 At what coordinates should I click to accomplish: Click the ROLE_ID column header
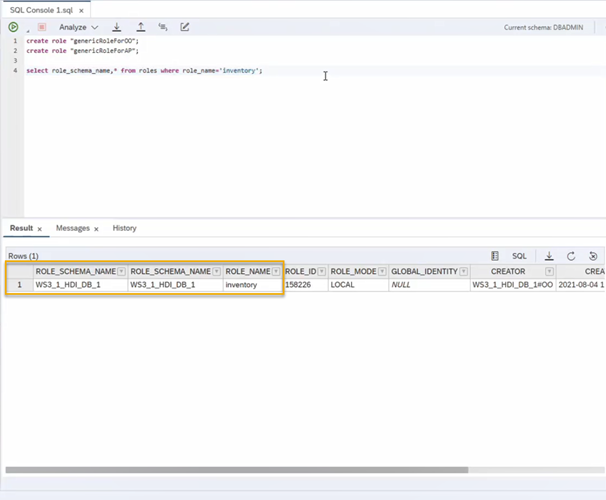[x=300, y=272]
